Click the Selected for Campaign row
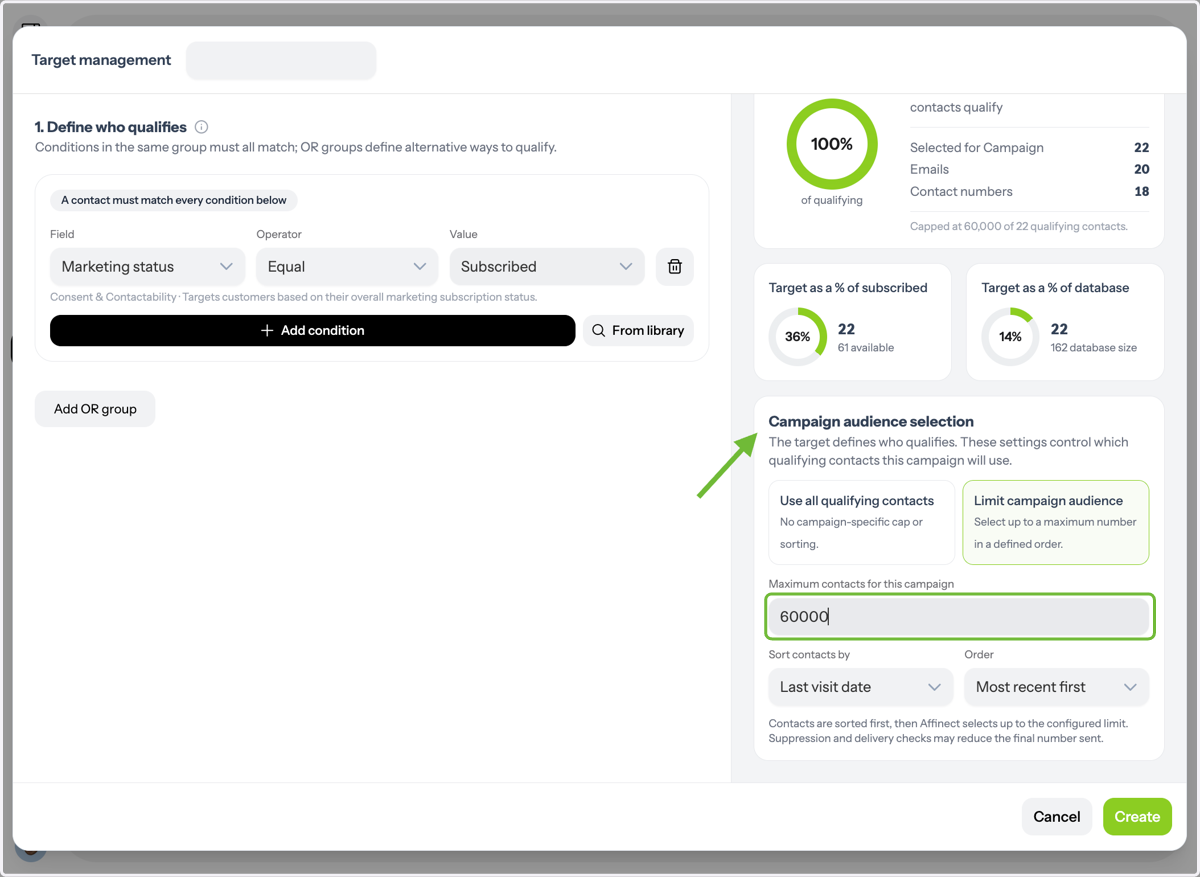1200x877 pixels. (x=1030, y=147)
